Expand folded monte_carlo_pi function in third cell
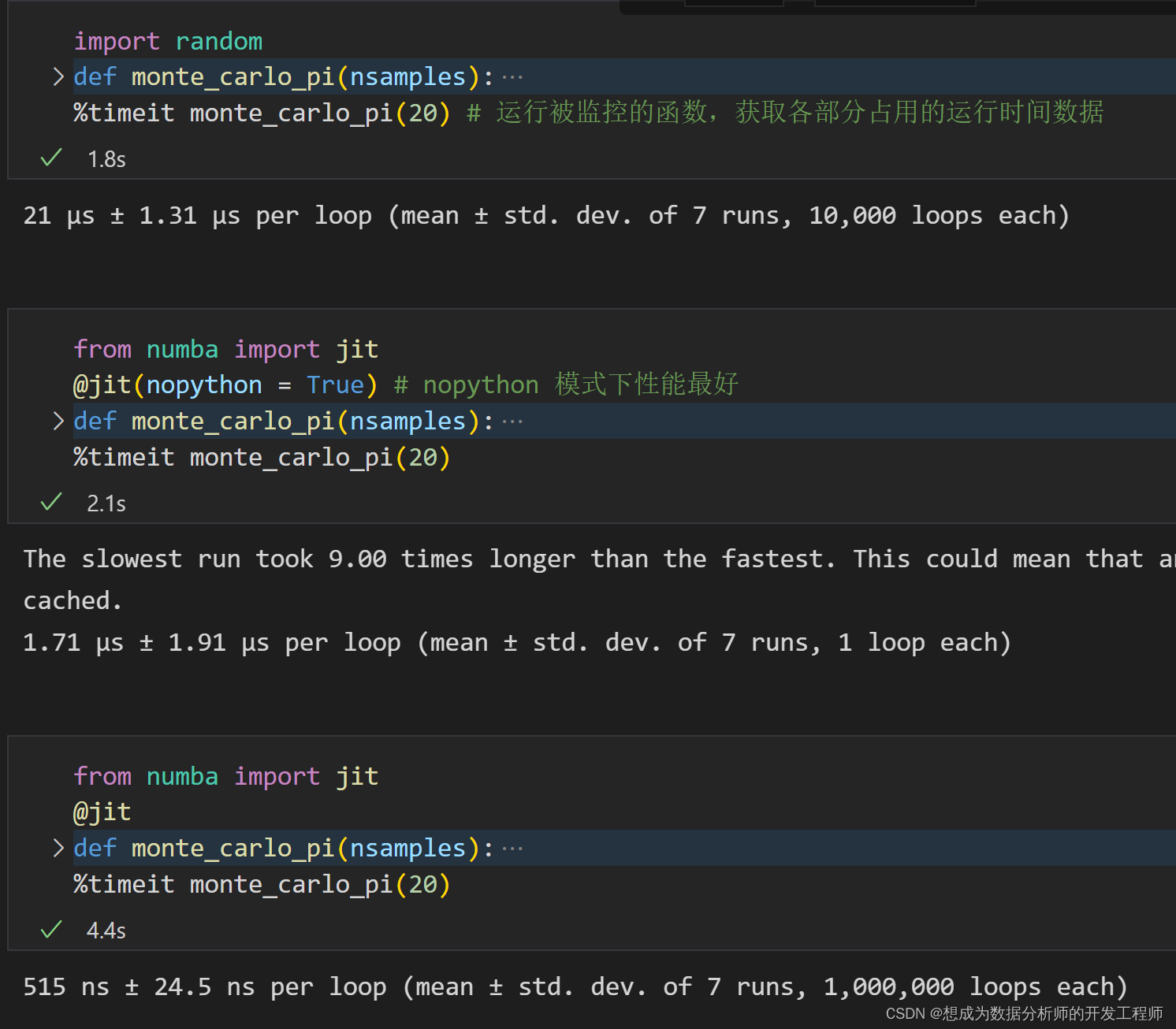This screenshot has width=1176, height=1029. click(x=58, y=848)
